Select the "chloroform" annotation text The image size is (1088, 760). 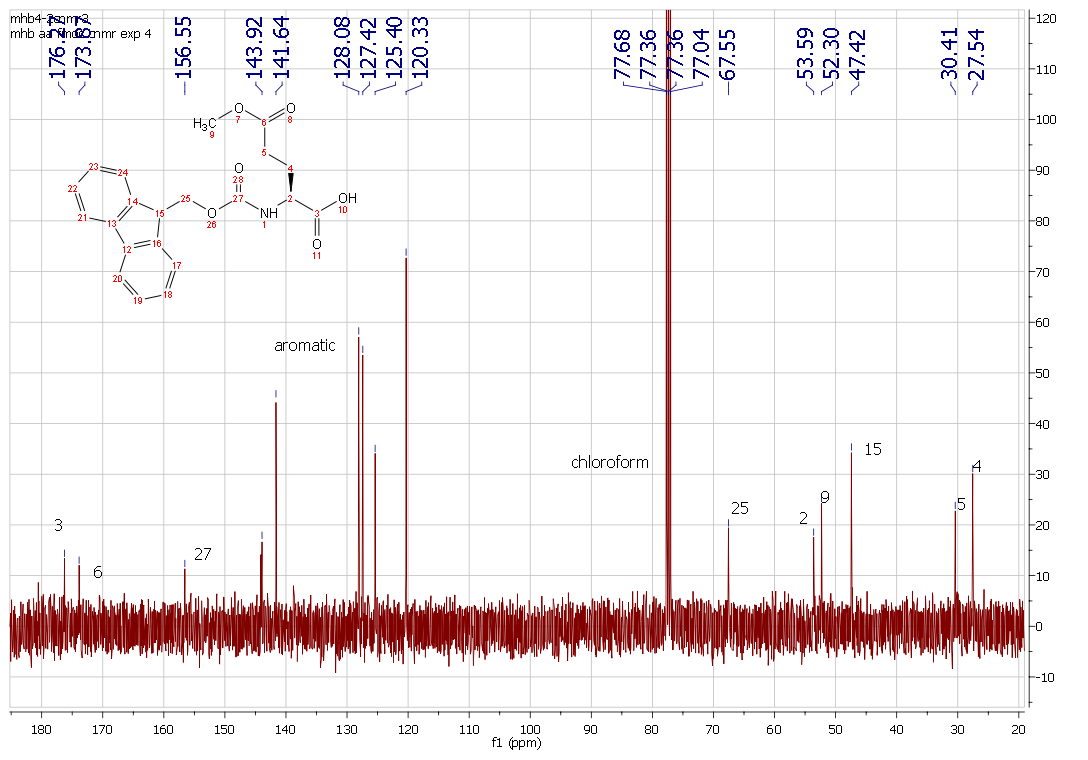pos(610,463)
